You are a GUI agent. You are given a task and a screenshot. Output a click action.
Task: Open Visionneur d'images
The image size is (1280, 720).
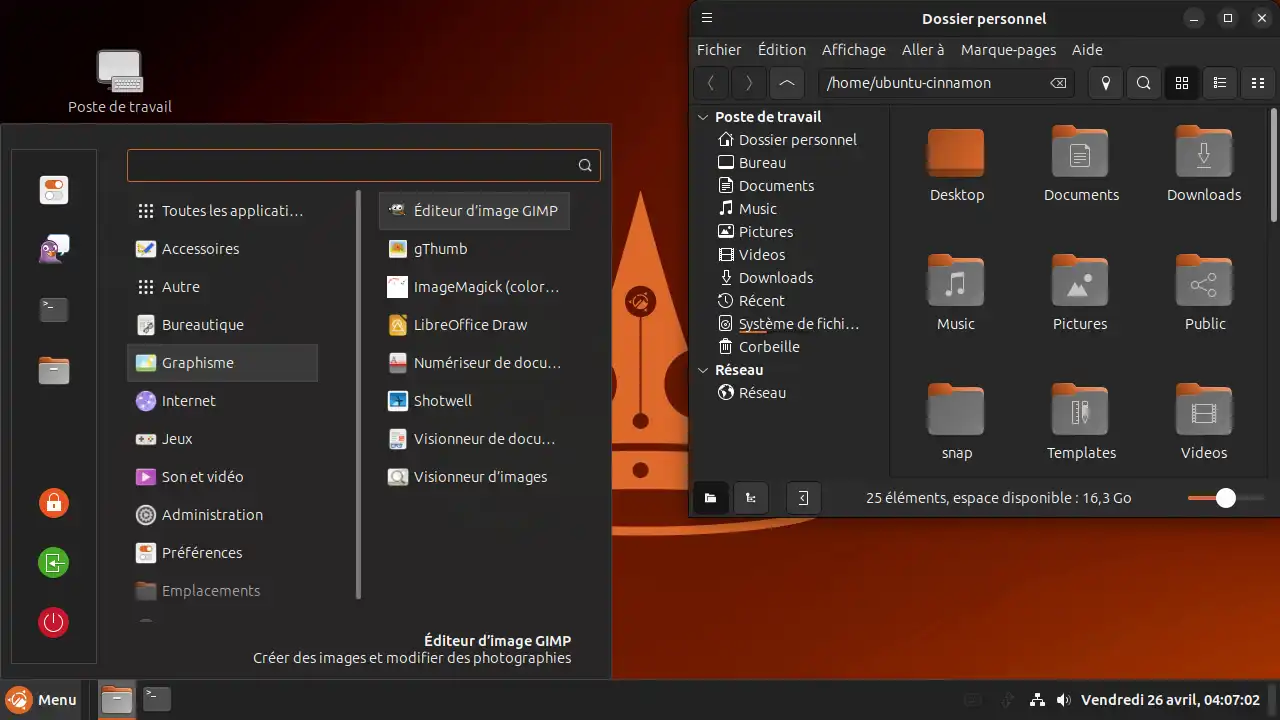click(x=474, y=477)
